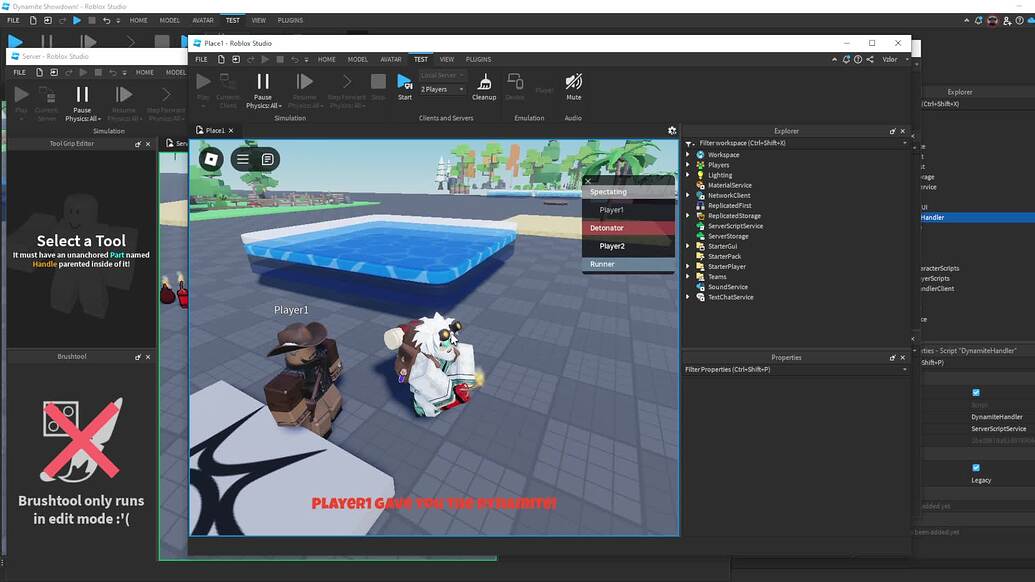Screen dimensions: 1035x582
Task: Click the filter funnel icon in Explorer
Action: click(687, 143)
